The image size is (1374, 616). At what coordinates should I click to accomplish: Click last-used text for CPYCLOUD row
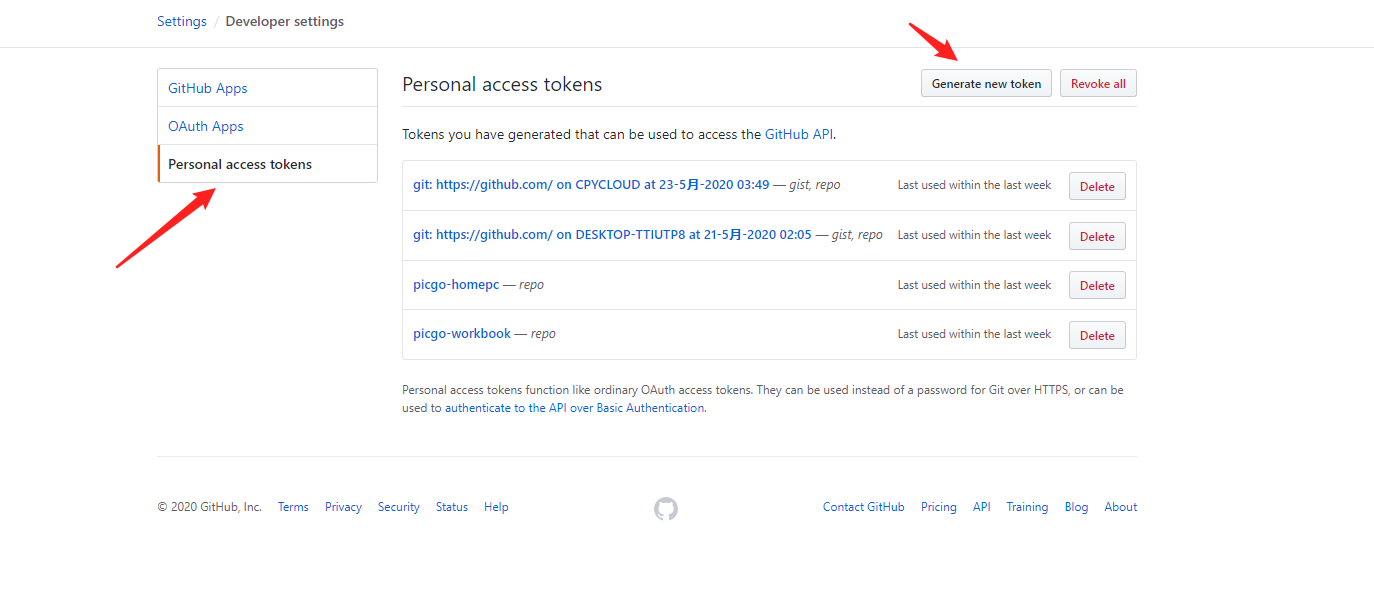click(x=974, y=185)
